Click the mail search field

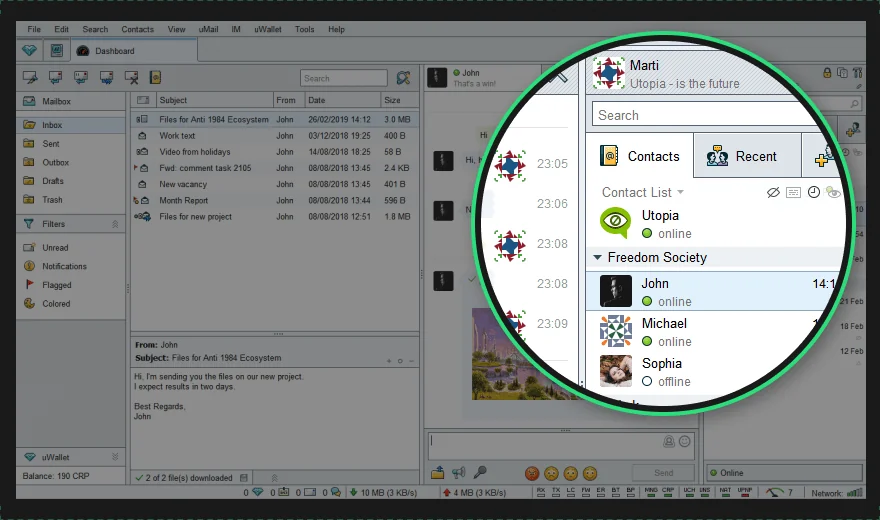click(343, 79)
